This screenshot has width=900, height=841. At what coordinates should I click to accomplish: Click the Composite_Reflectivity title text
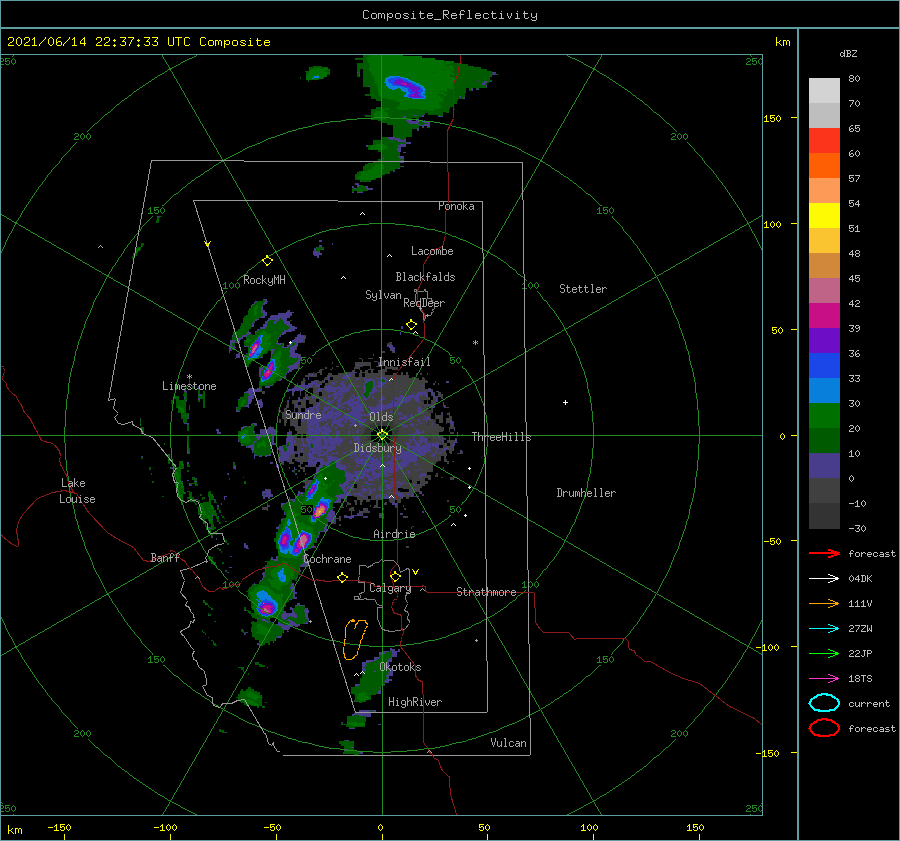pos(450,15)
